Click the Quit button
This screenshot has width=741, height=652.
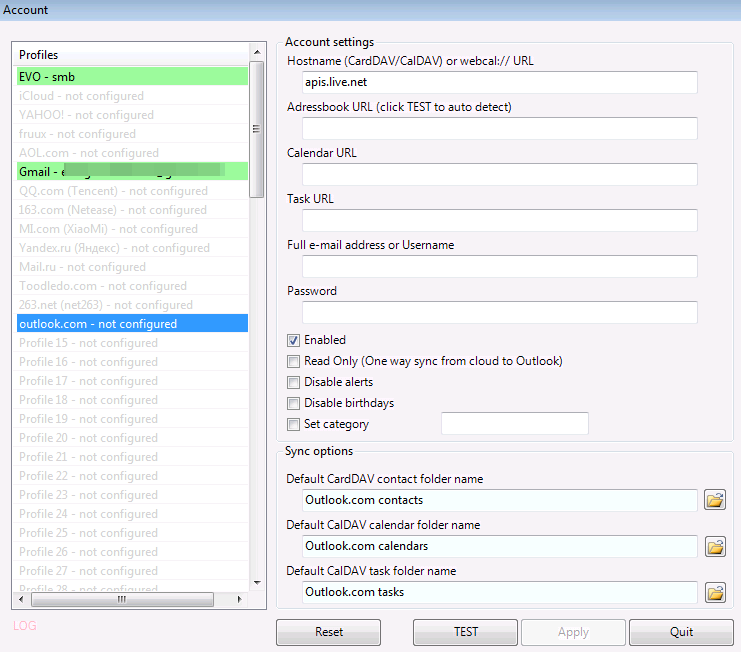681,632
